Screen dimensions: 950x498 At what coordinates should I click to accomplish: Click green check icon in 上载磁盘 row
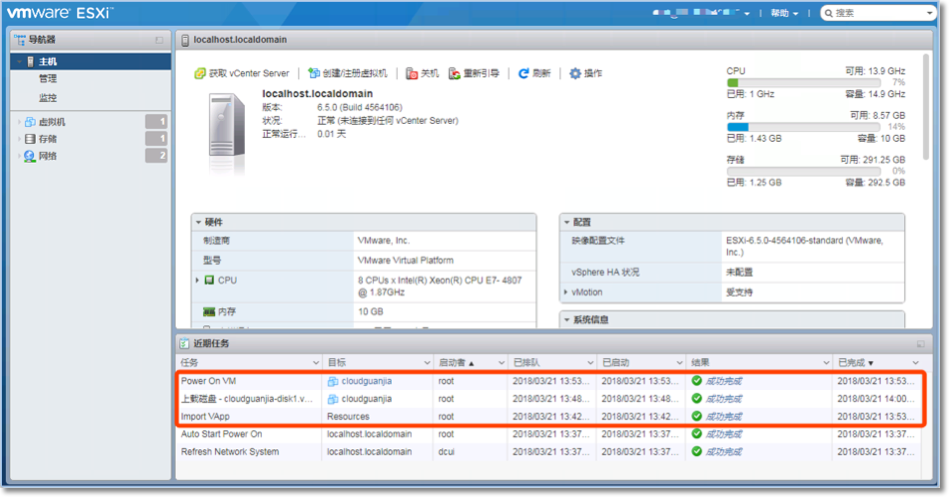click(x=697, y=398)
